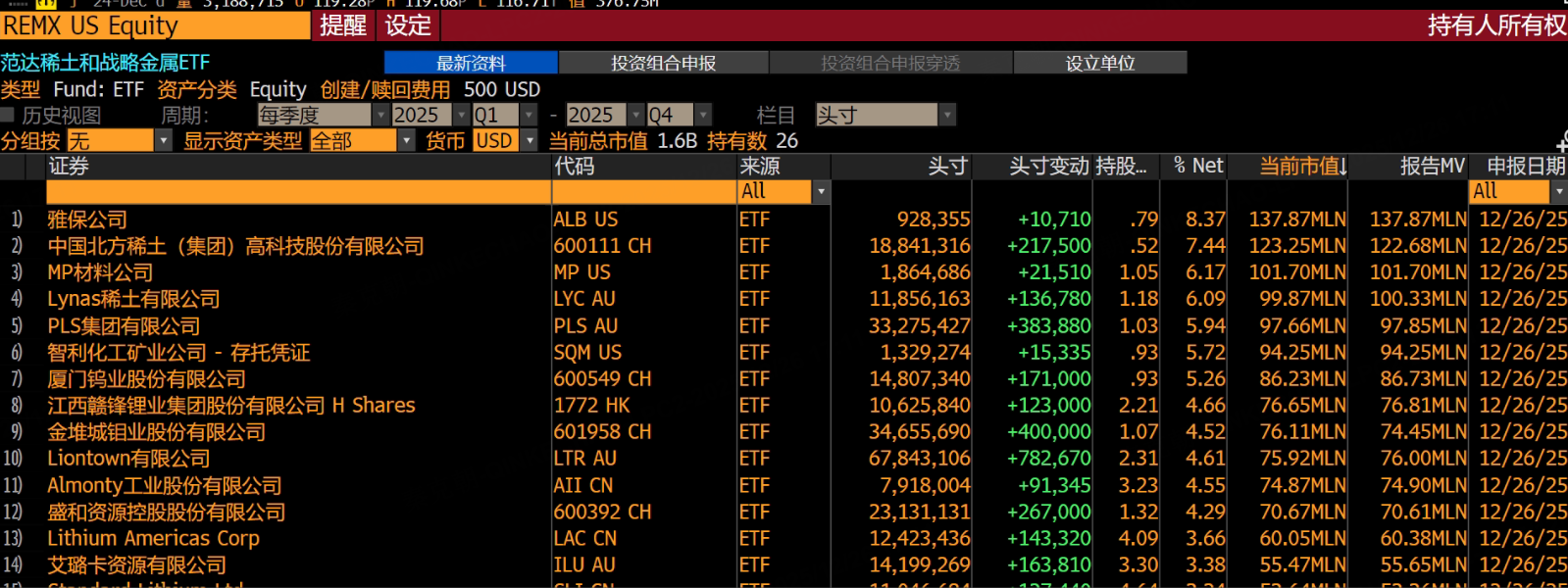The width and height of the screenshot is (1568, 588).
Task: Click the 8.37 % Net value
Action: (1205, 220)
